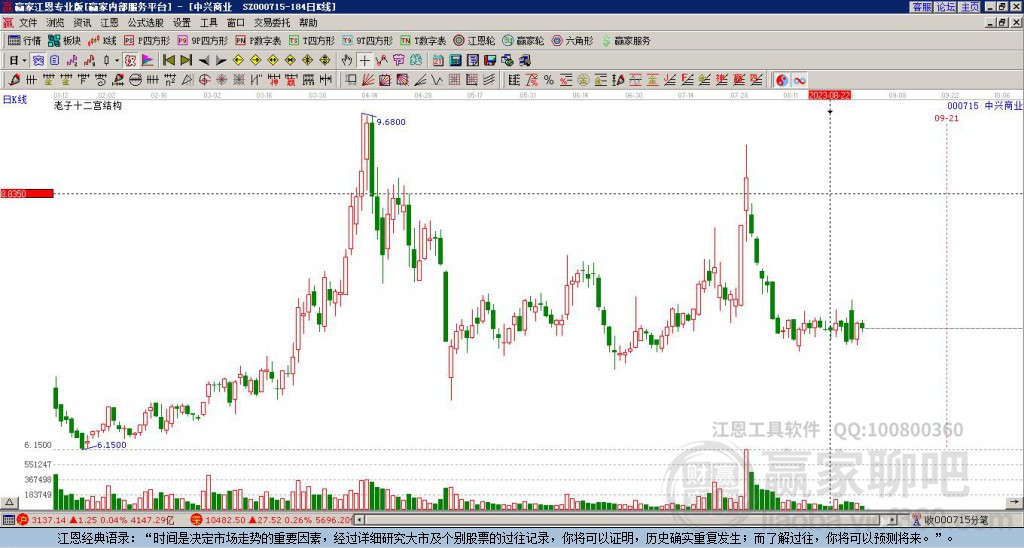Screen dimensions: 1024x548
Task: Open the P数字表 tool
Action: (x=258, y=40)
